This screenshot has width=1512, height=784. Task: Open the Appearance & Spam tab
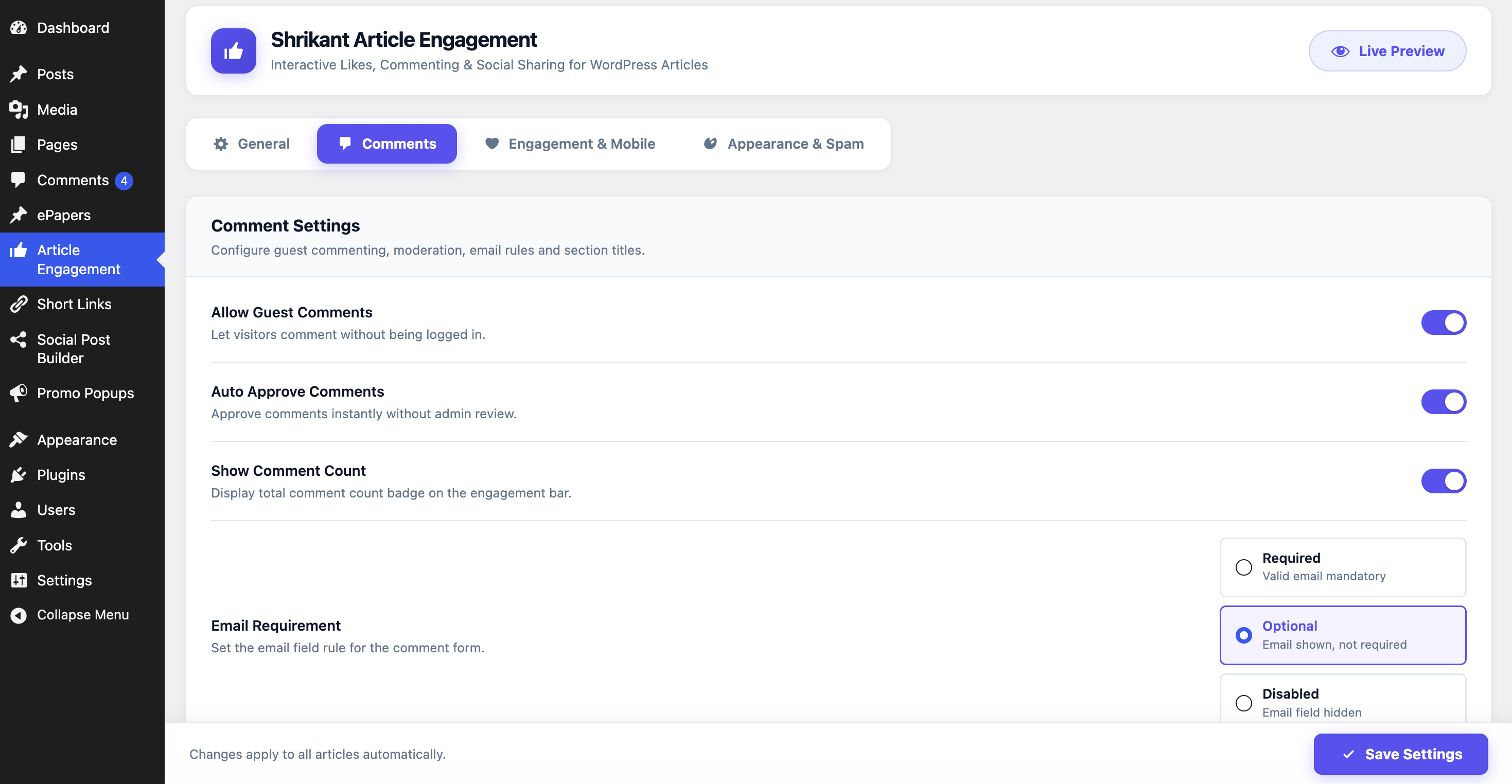tap(784, 144)
